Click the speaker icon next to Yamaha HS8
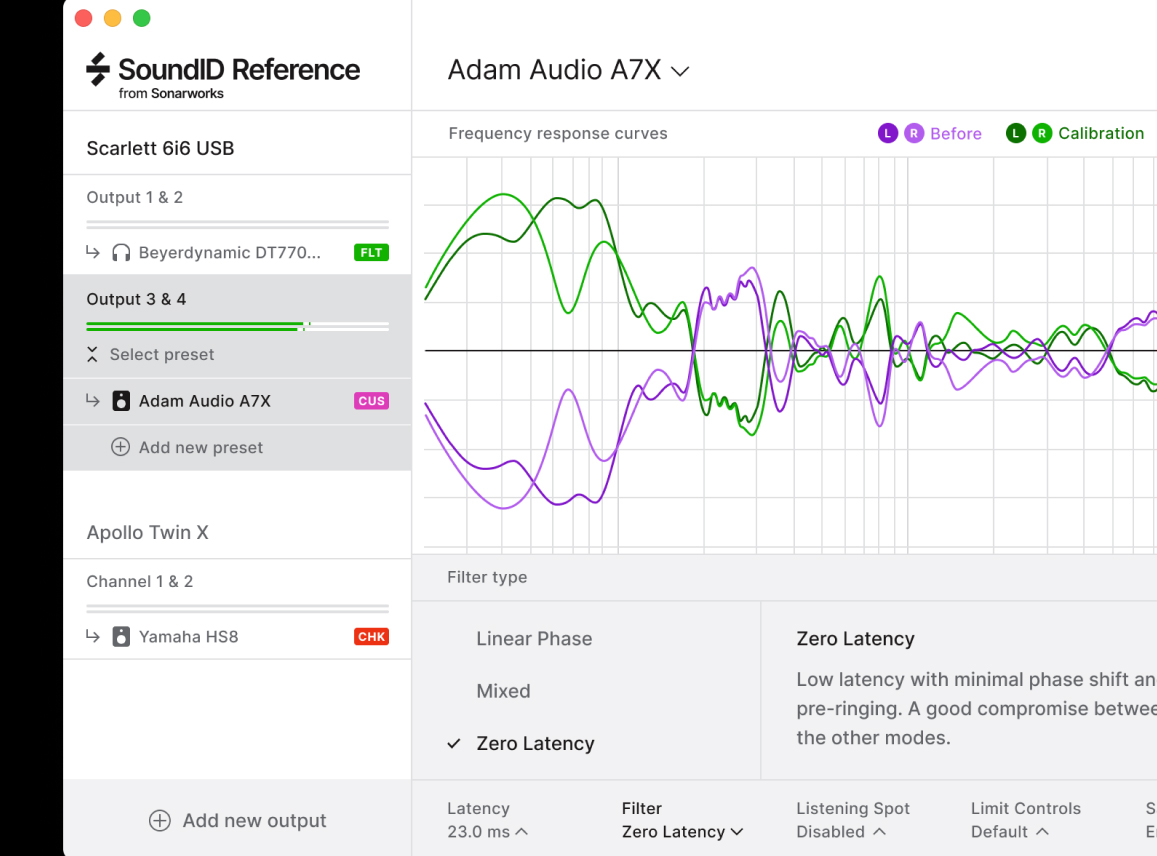The width and height of the screenshot is (1157, 856). tap(121, 637)
